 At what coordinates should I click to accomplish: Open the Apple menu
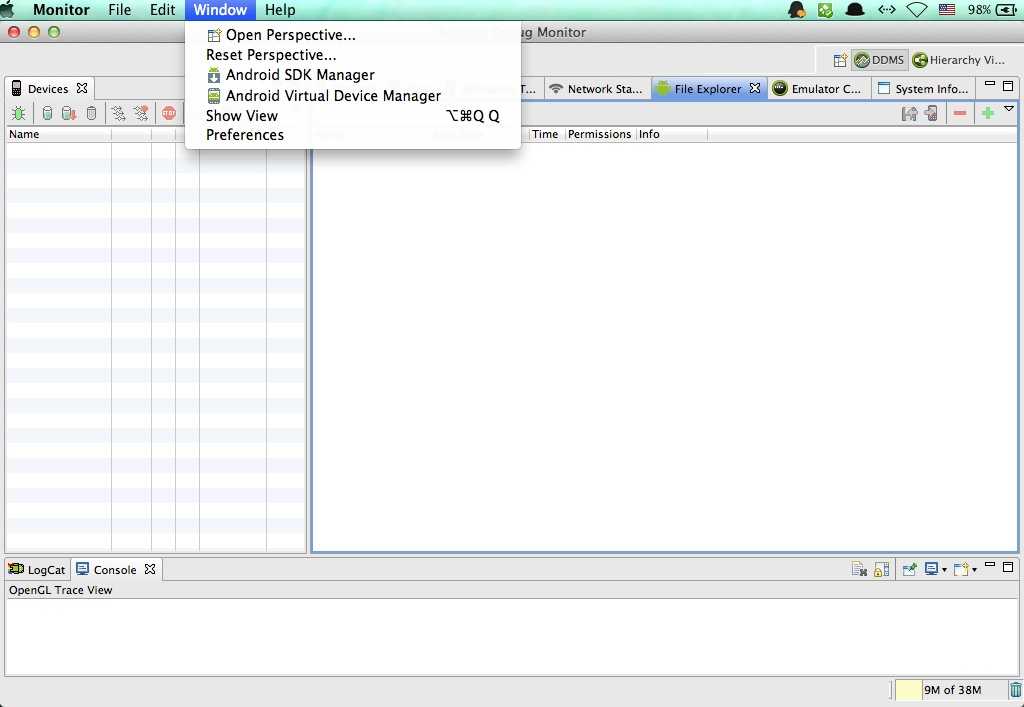point(7,10)
